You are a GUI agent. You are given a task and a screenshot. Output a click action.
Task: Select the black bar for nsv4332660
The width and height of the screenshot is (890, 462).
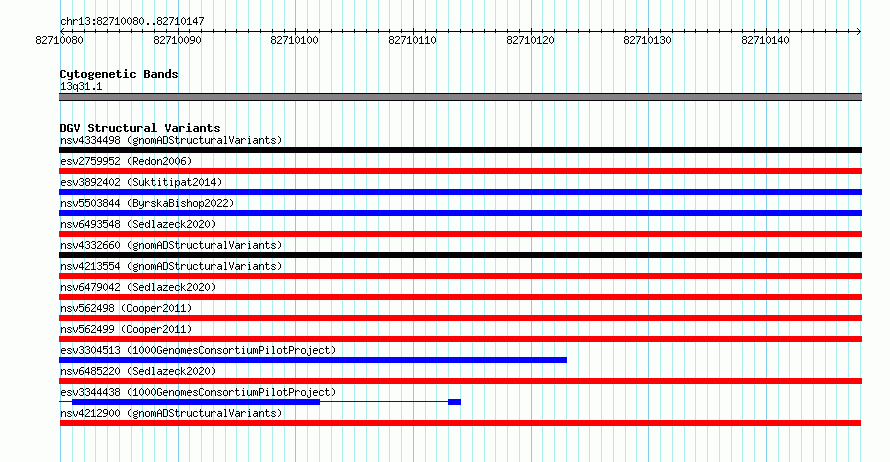[x=460, y=255]
